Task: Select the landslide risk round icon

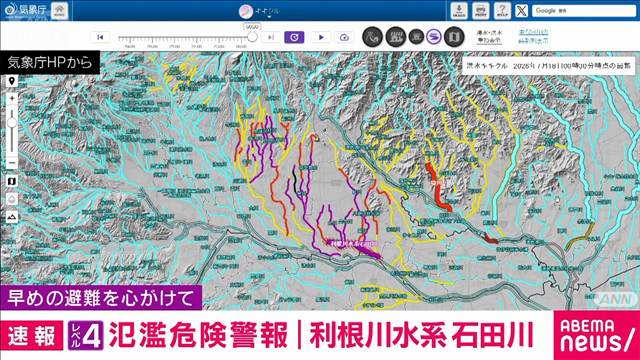Action: click(372, 37)
